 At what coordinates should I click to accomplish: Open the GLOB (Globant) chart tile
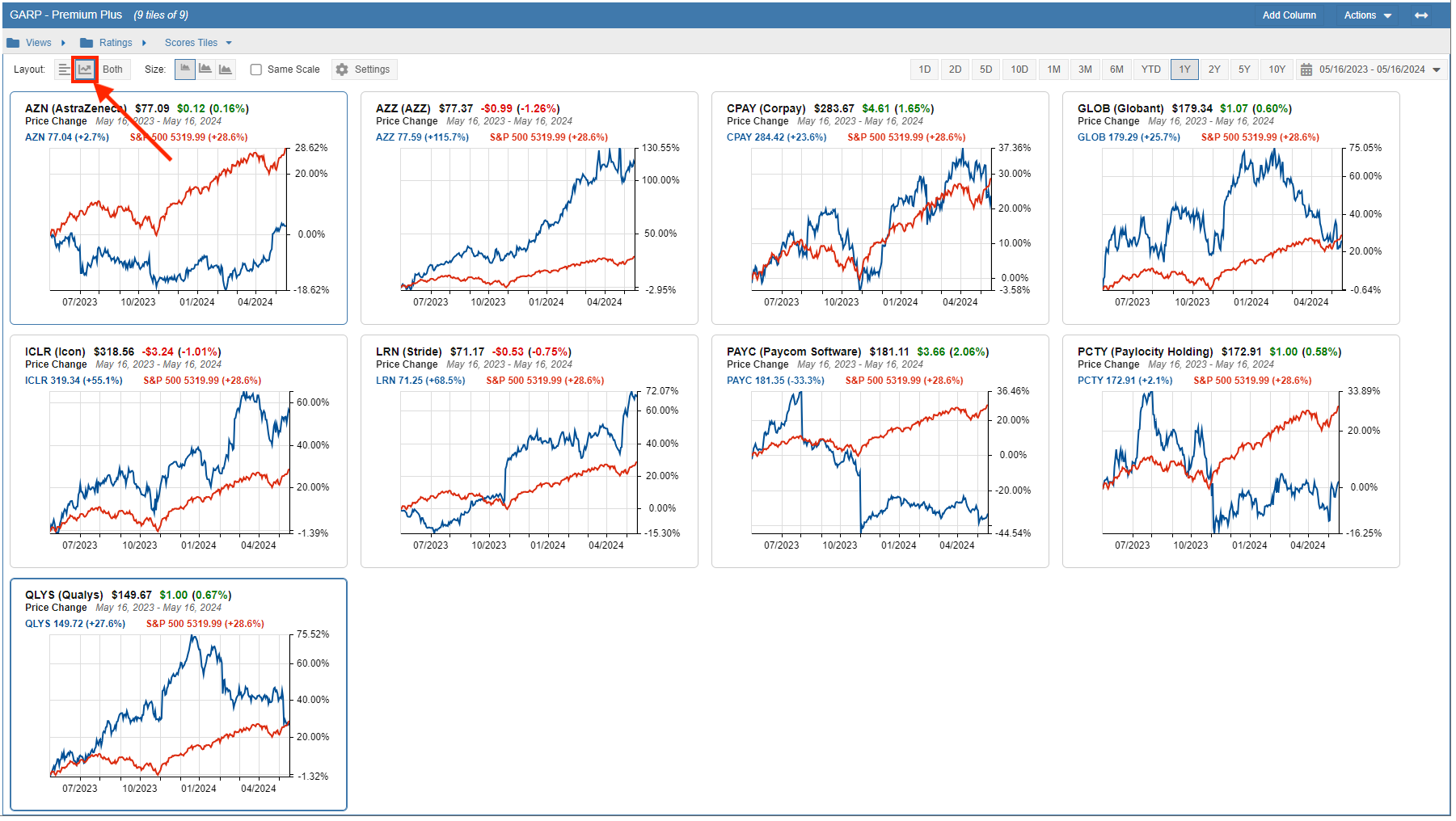coord(1231,208)
